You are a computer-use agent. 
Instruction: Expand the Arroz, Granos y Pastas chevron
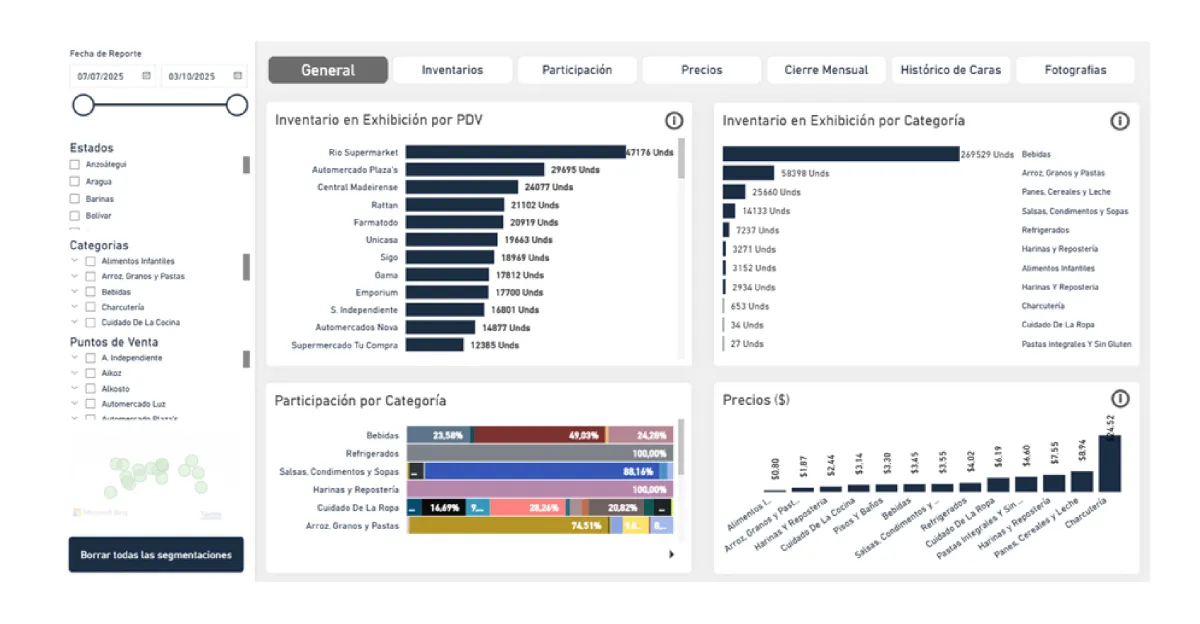[74, 277]
